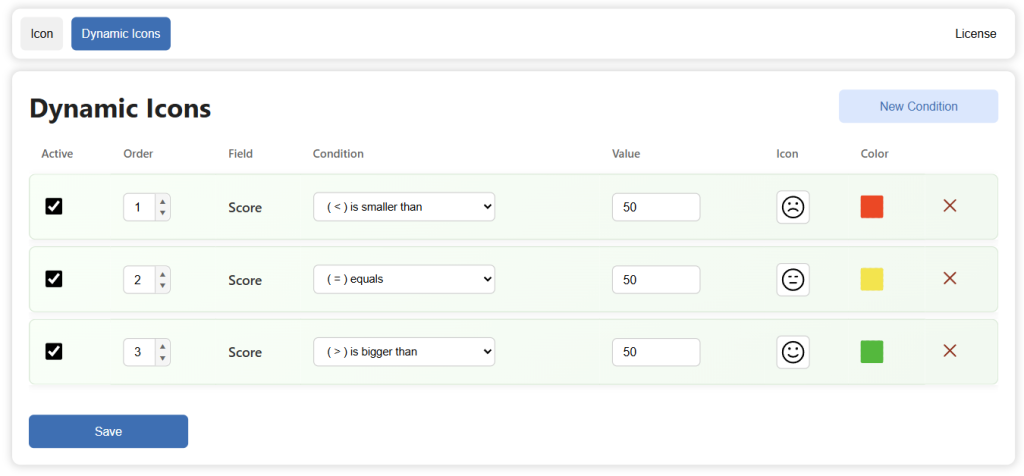Uncheck Active for the first condition
The width and height of the screenshot is (1024, 476).
click(54, 206)
